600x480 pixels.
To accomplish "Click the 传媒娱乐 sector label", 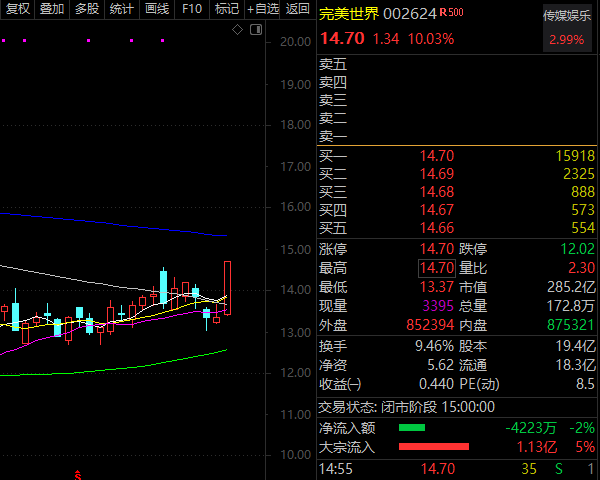I will (567, 16).
